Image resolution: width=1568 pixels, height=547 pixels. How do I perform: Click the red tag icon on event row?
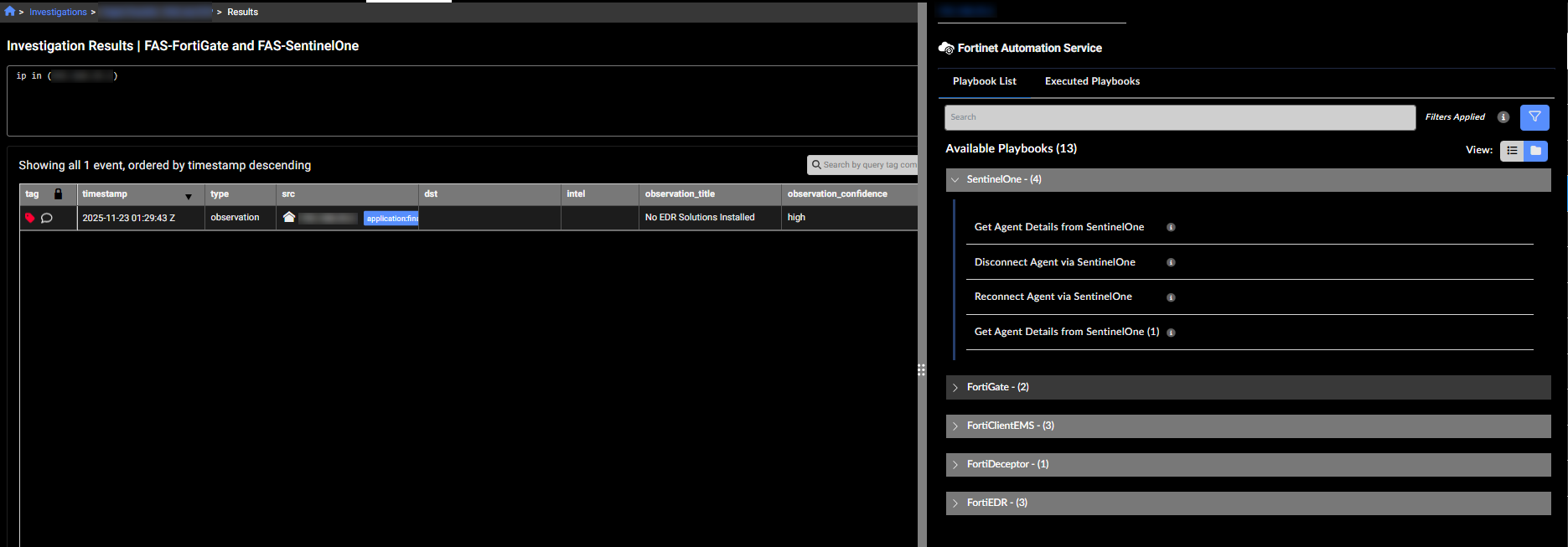tap(30, 218)
